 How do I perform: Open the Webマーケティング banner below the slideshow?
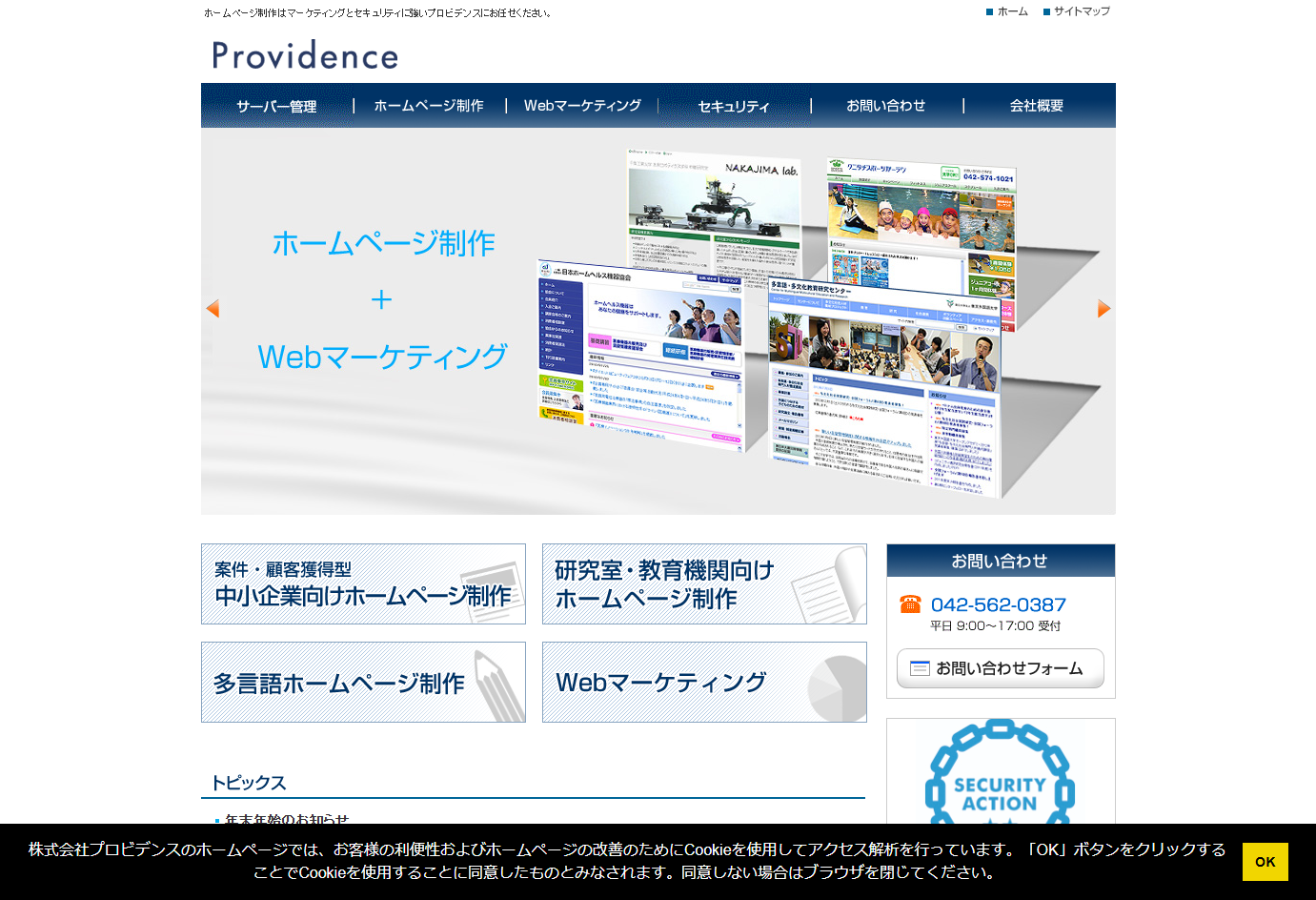click(704, 683)
